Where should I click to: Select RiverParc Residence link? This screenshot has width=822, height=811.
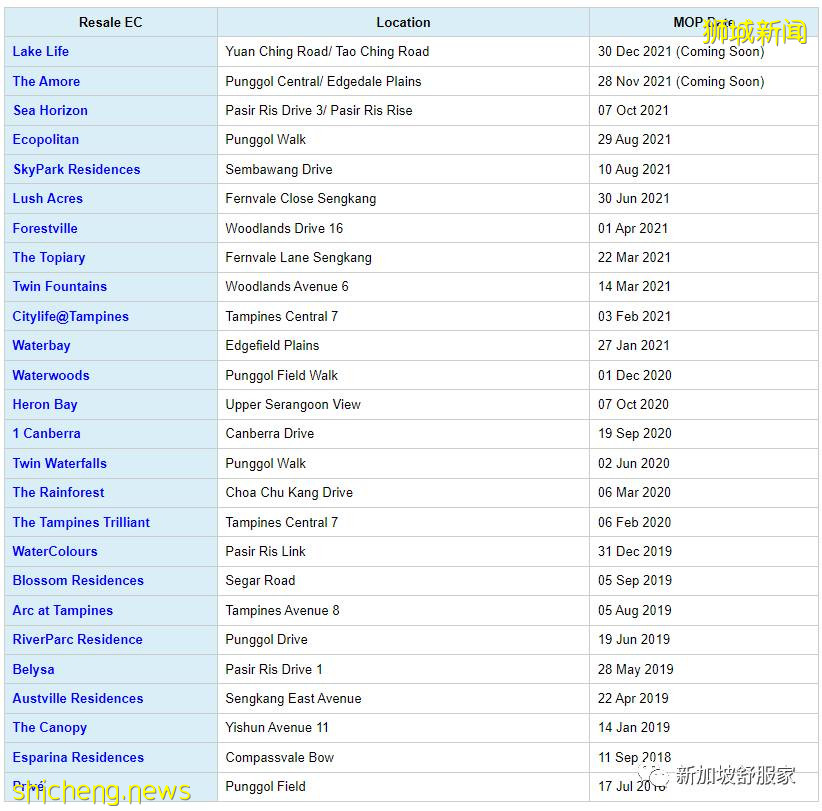coord(78,639)
